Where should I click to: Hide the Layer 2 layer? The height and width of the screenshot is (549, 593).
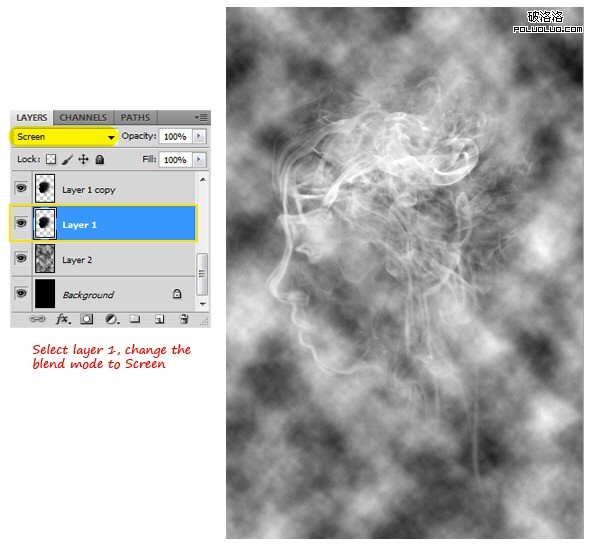pyautogui.click(x=21, y=258)
